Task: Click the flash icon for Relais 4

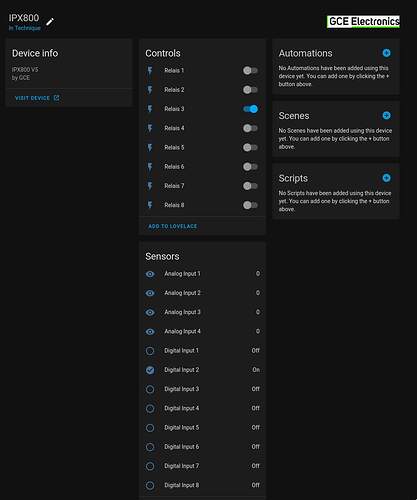Action: 150,128
